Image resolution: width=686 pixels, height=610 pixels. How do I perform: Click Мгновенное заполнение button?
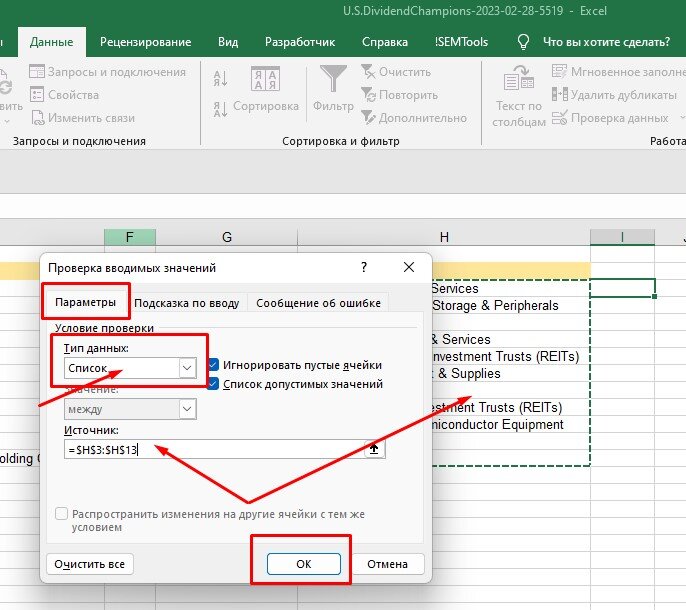[619, 72]
